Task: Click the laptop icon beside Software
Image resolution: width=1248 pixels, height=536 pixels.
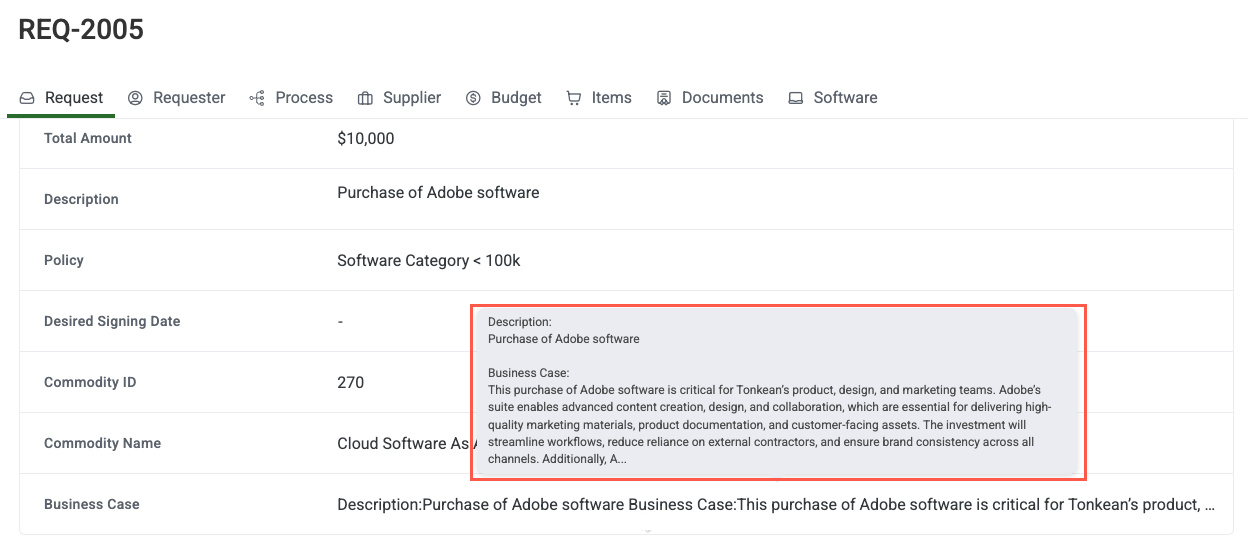Action: (796, 98)
